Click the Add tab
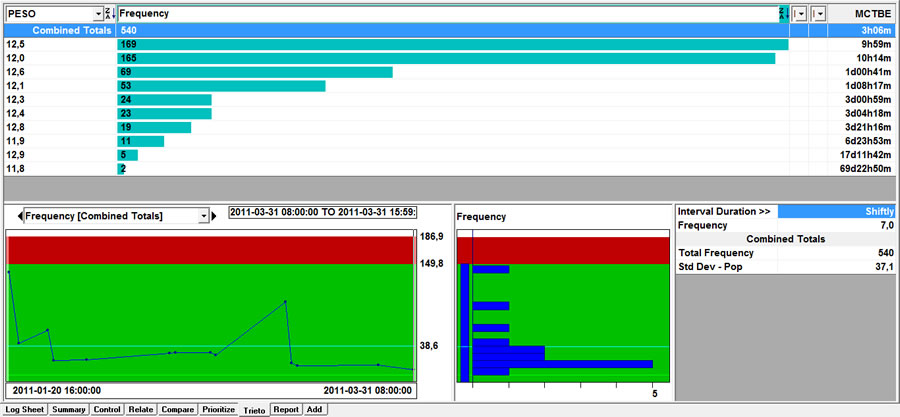Image resolution: width=900 pixels, height=417 pixels. (315, 410)
